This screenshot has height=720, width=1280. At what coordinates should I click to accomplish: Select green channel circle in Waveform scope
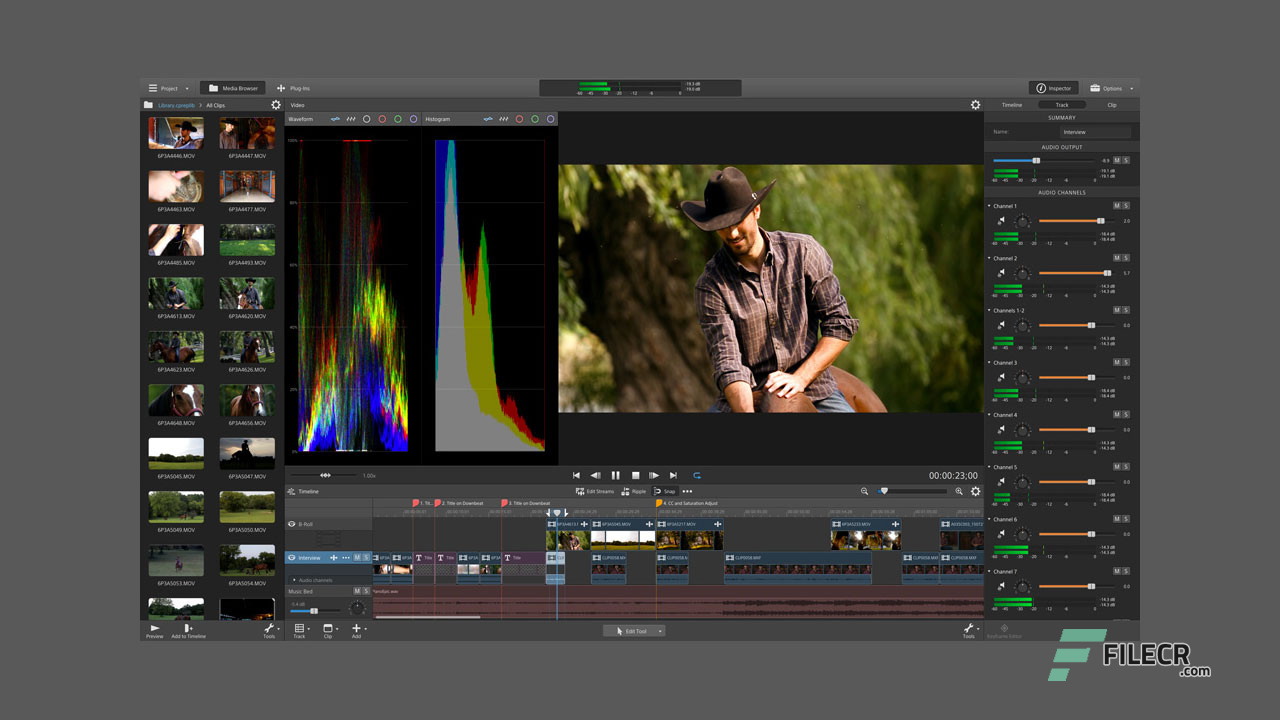[398, 119]
